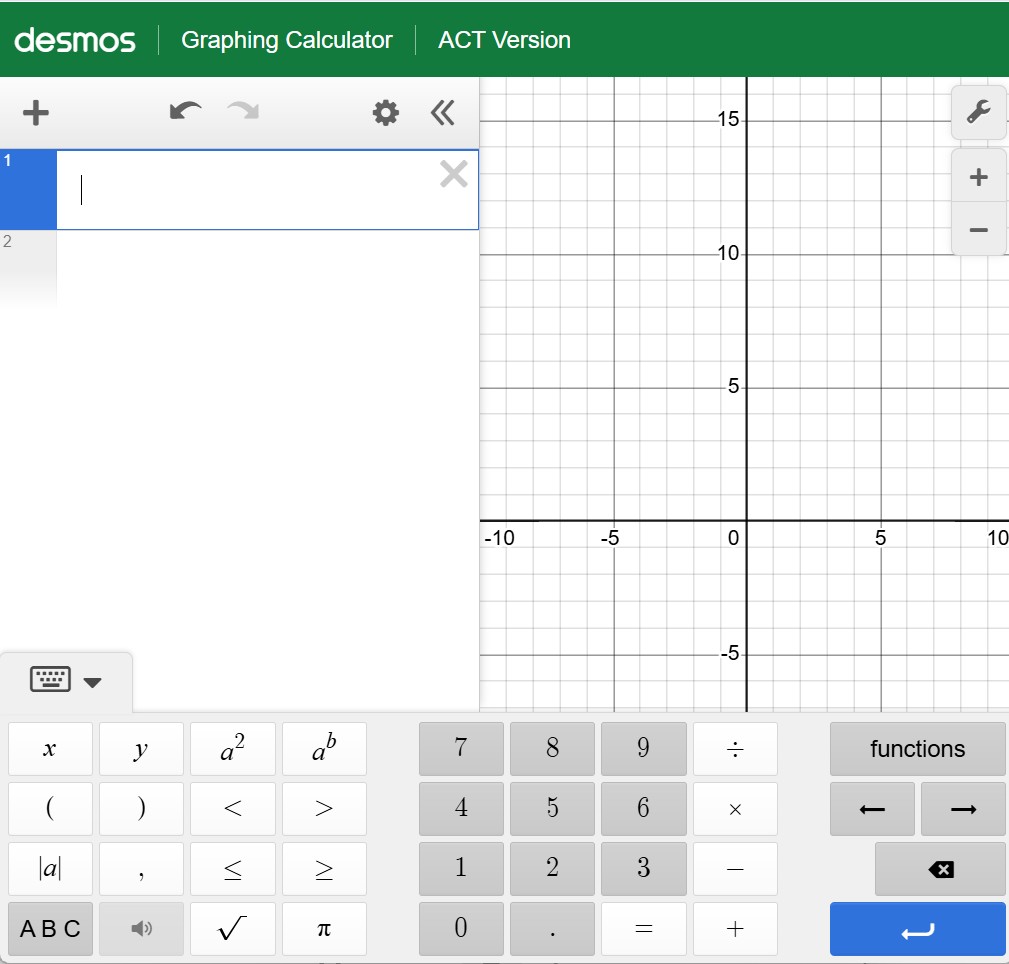Zoom out on the graph
1009x964 pixels.
pyautogui.click(x=978, y=230)
